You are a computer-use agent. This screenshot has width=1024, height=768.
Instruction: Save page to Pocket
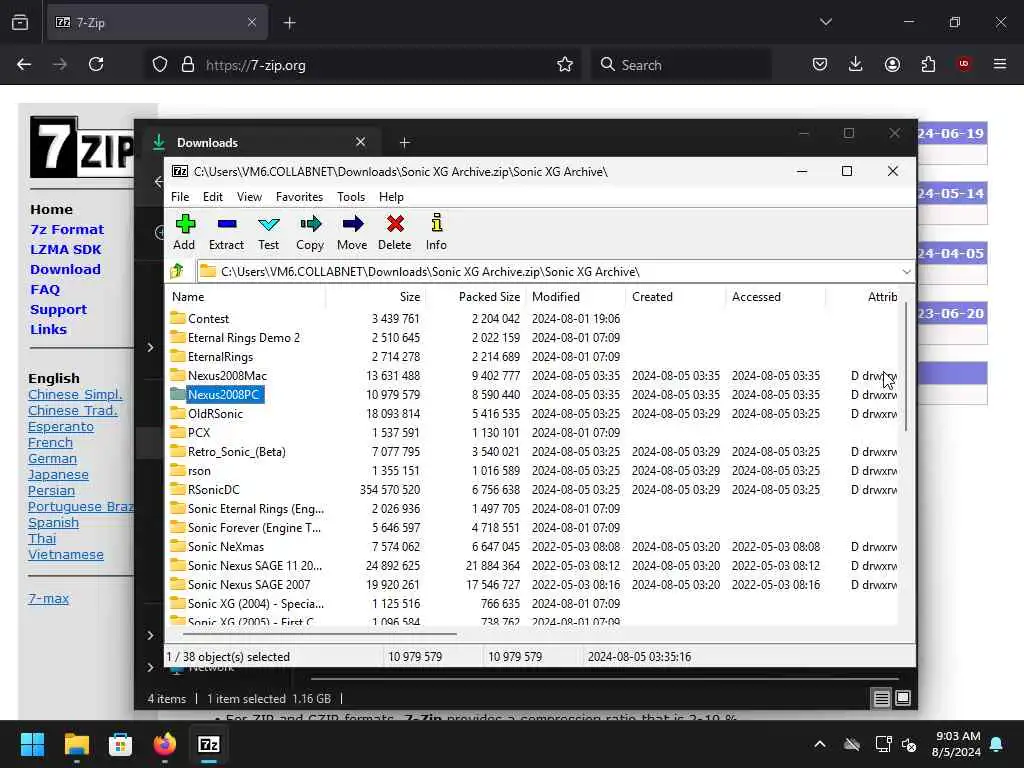820,64
